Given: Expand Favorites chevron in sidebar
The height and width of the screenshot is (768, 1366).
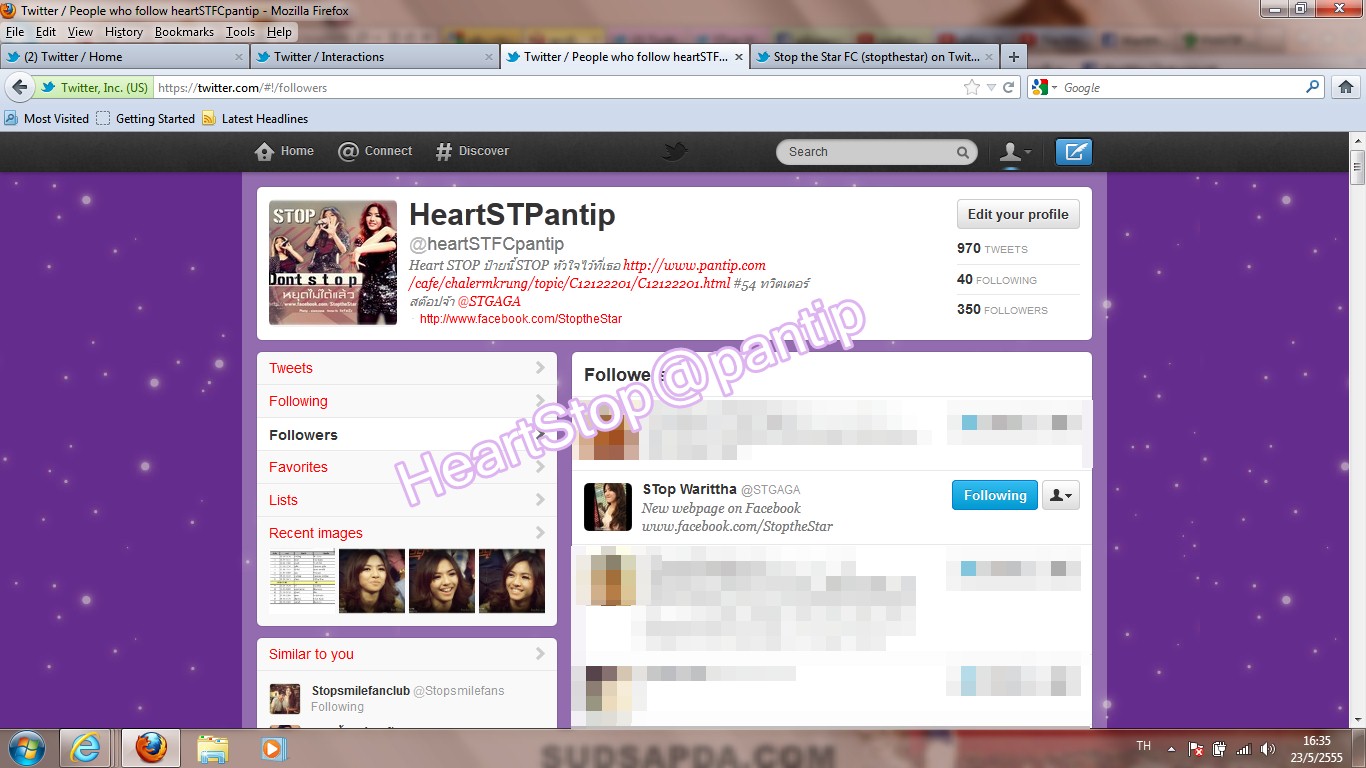Looking at the screenshot, I should [540, 467].
